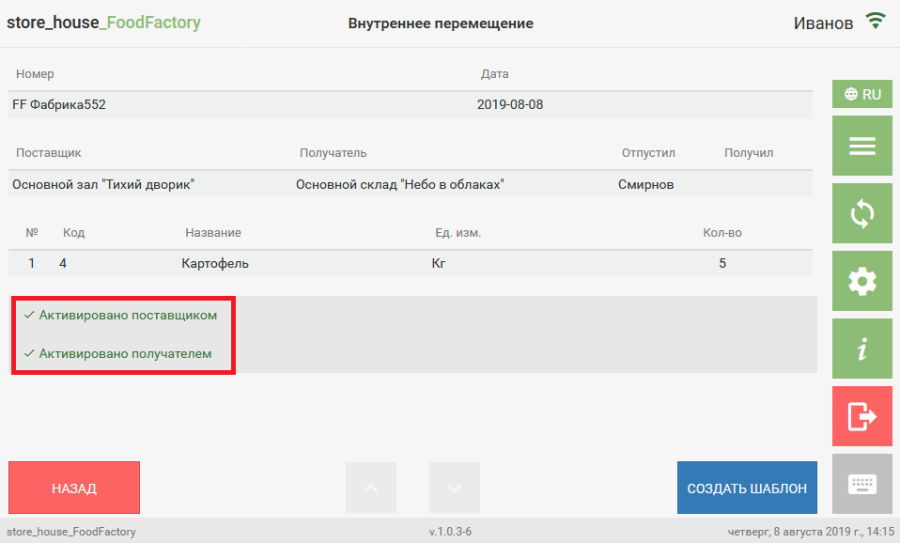The width and height of the screenshot is (900, 543).
Task: Open settings with the gear icon
Action: [x=861, y=282]
